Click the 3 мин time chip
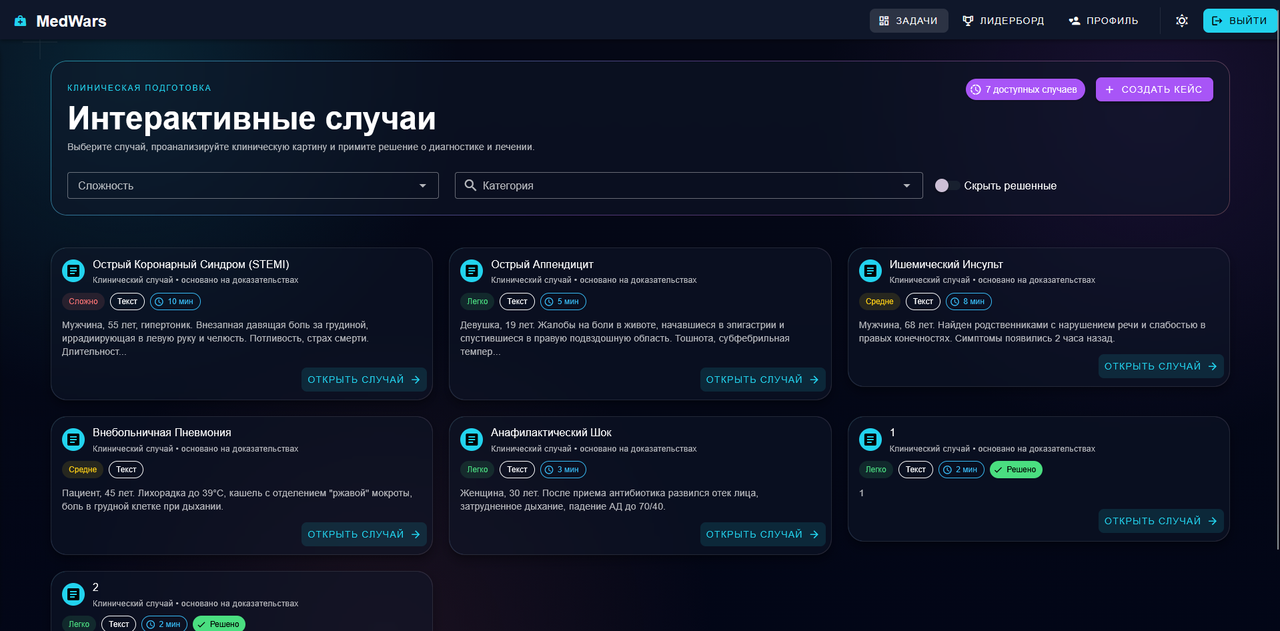The height and width of the screenshot is (631, 1280). (x=563, y=469)
